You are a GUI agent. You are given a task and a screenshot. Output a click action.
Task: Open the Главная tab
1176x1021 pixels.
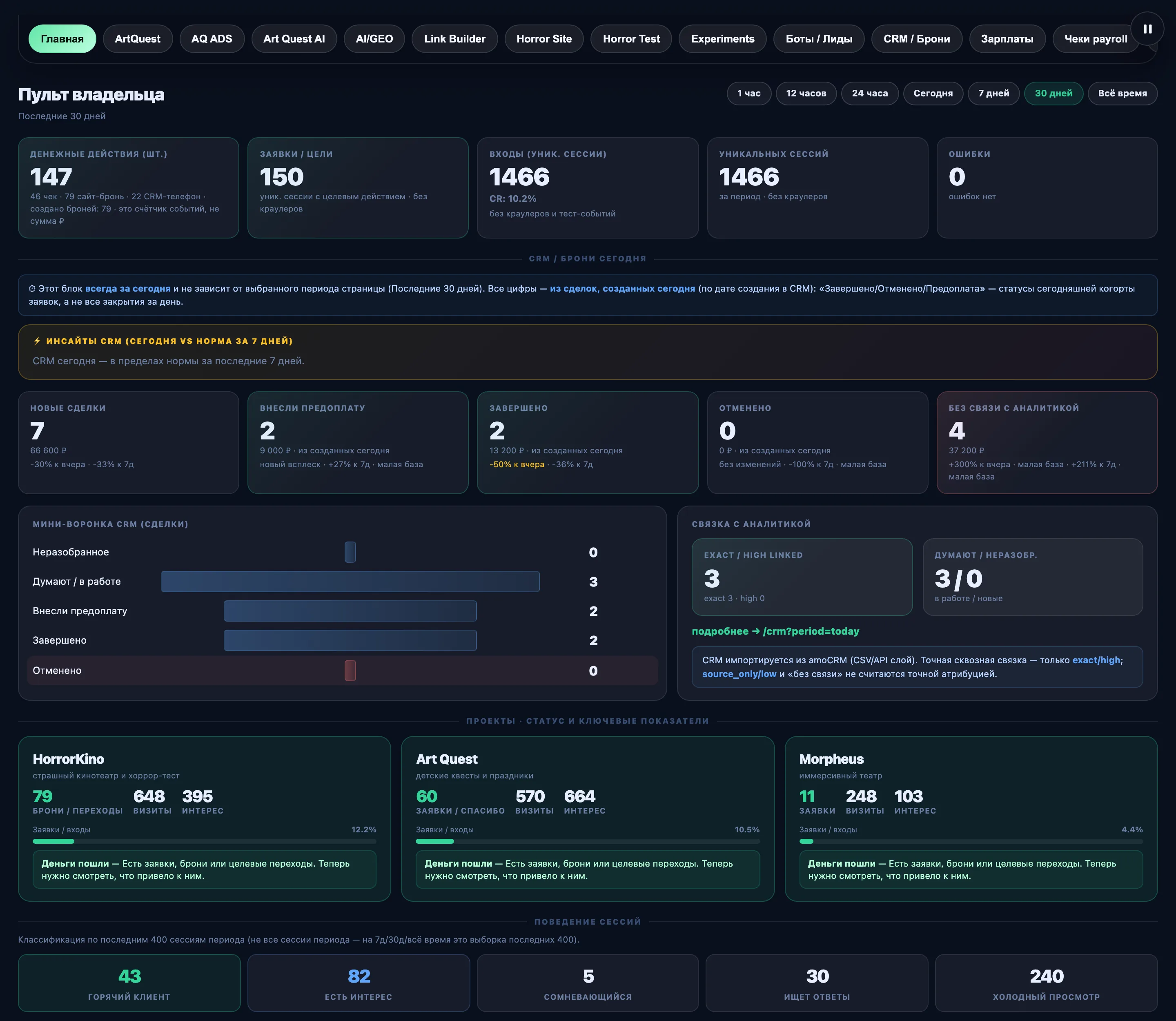click(x=62, y=39)
